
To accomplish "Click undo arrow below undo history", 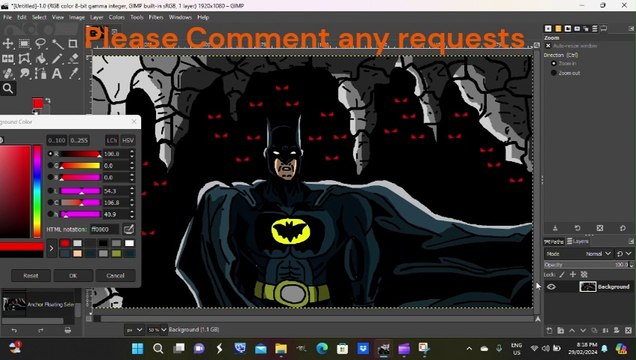I will tap(14, 330).
